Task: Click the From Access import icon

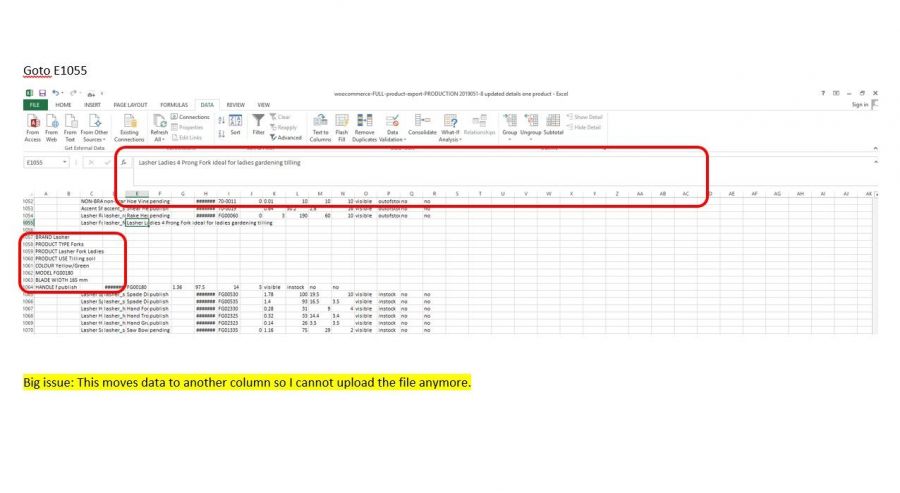Action: coord(33,127)
